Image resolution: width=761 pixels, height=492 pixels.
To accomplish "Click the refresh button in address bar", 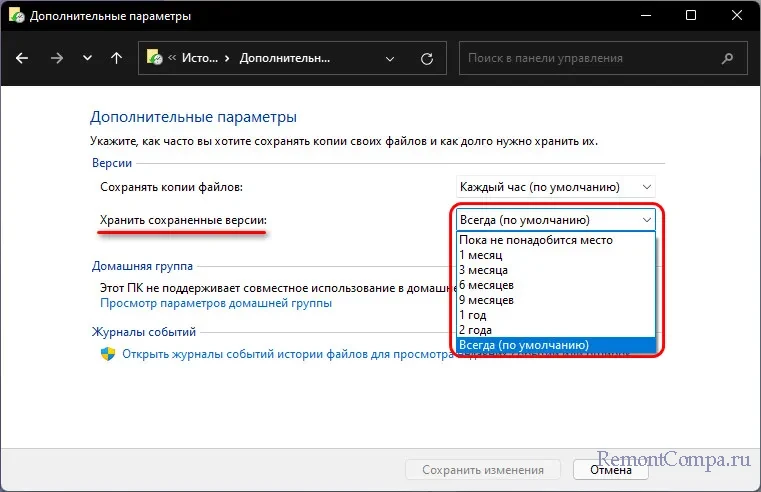I will click(431, 58).
